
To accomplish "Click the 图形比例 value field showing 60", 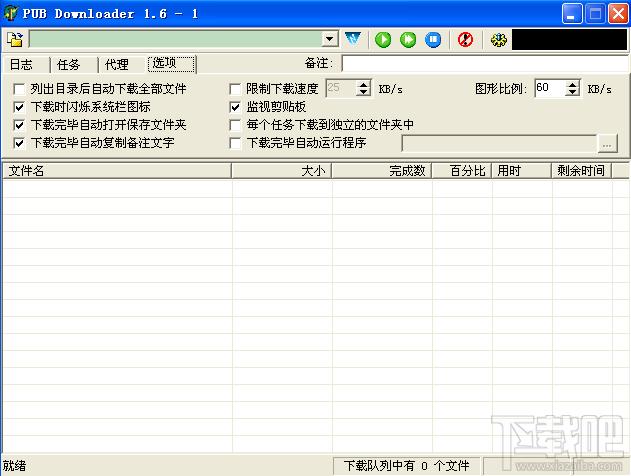I will pos(550,88).
